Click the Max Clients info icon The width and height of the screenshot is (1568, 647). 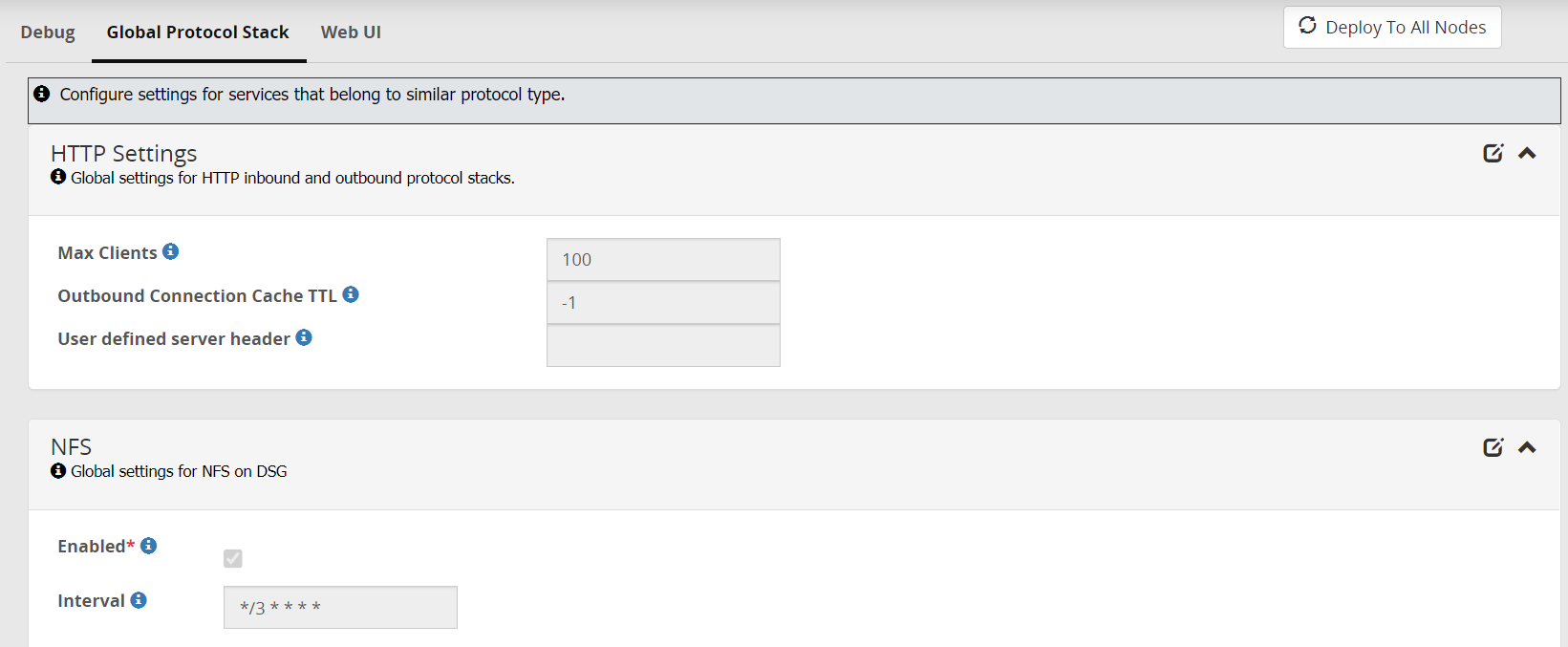(170, 251)
